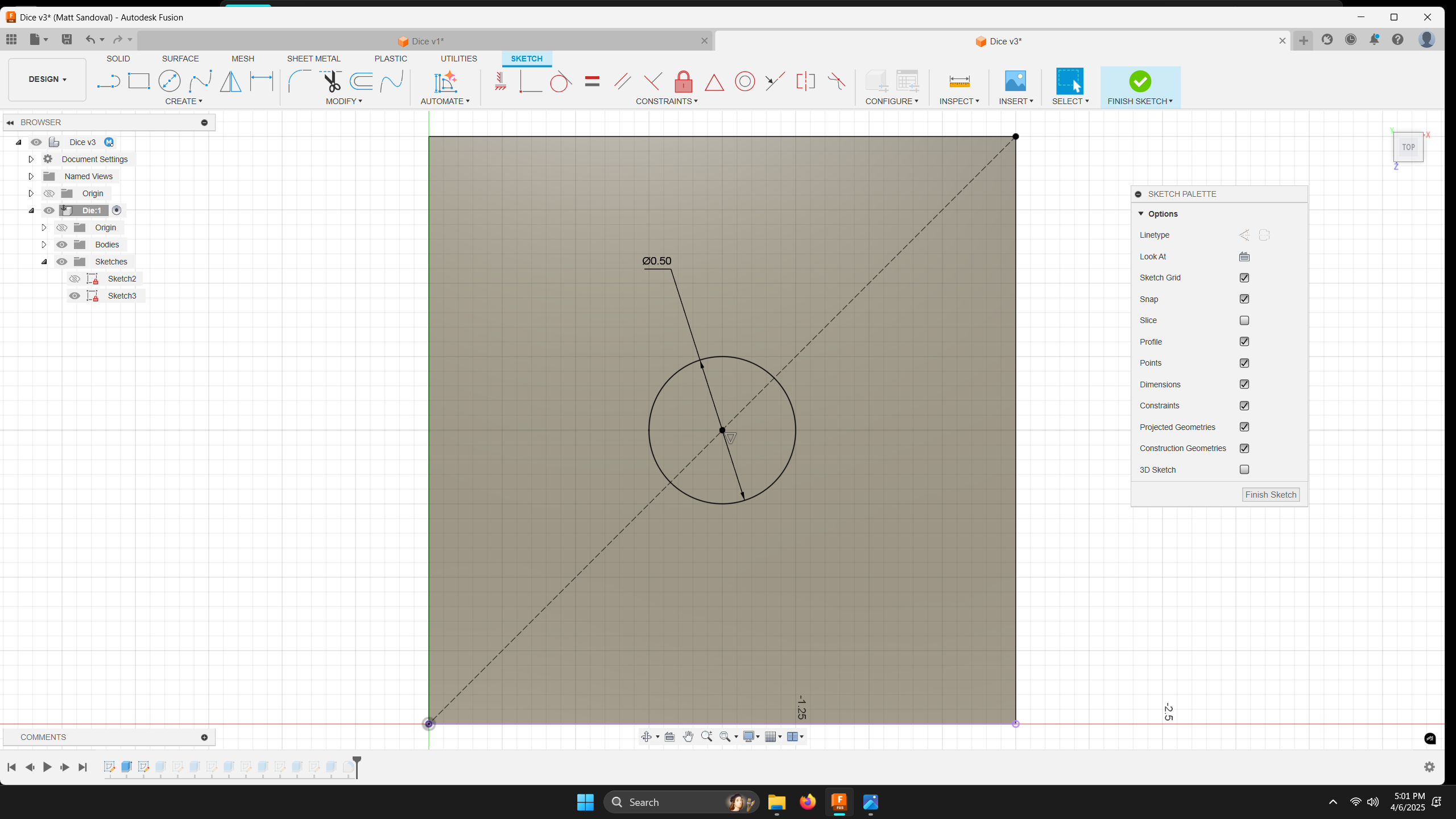Viewport: 1456px width, 819px height.
Task: Open the Measure tool in Inspect
Action: (x=959, y=81)
